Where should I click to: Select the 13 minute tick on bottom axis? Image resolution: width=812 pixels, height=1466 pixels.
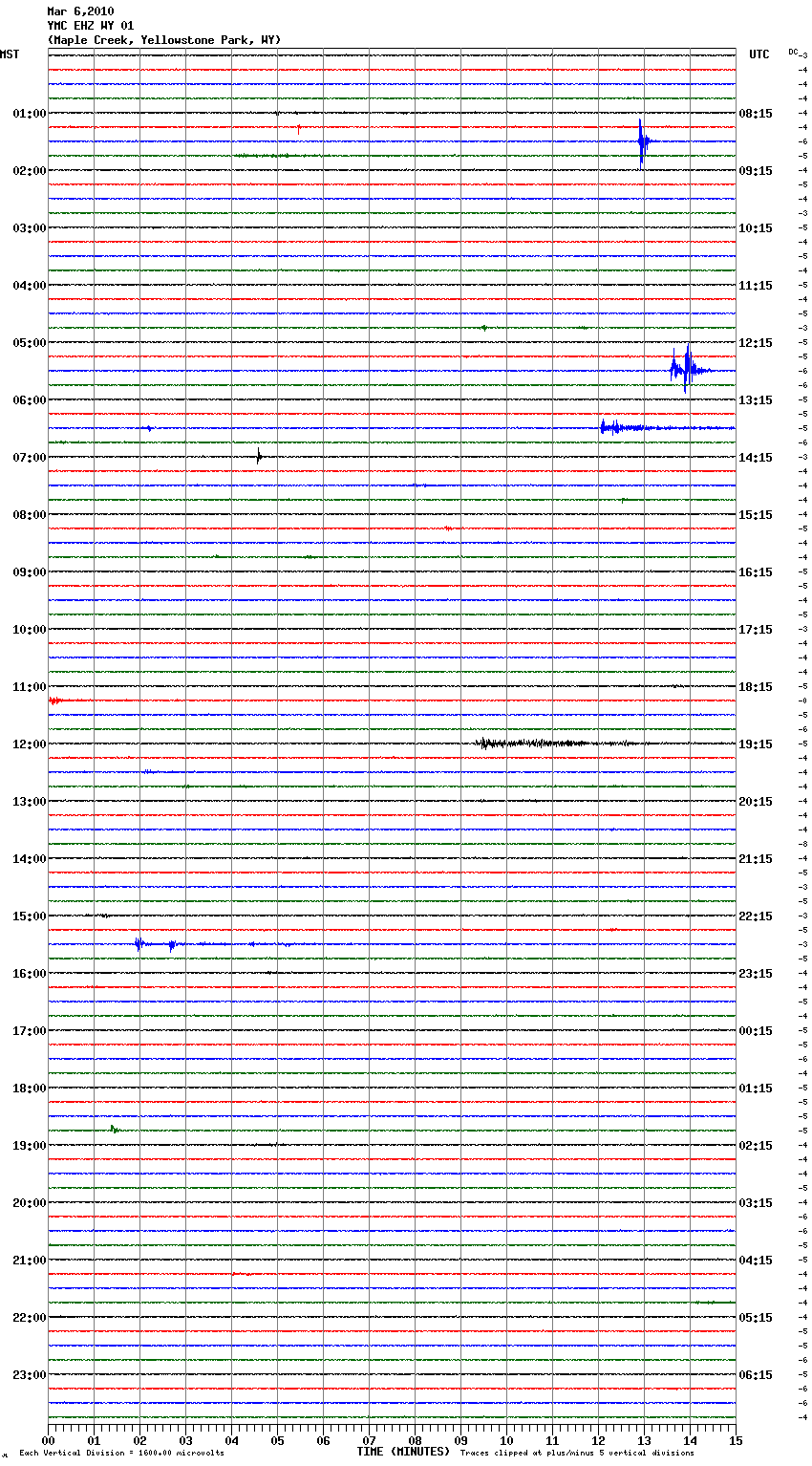coord(644,1440)
